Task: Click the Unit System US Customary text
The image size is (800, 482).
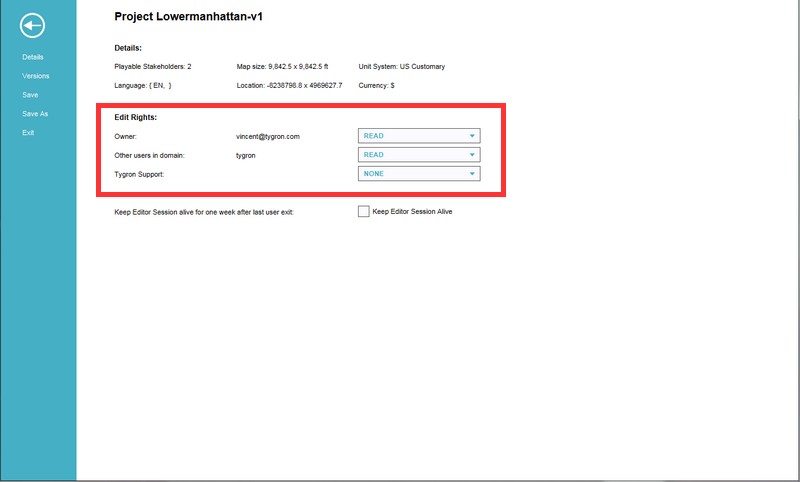Action: point(401,67)
